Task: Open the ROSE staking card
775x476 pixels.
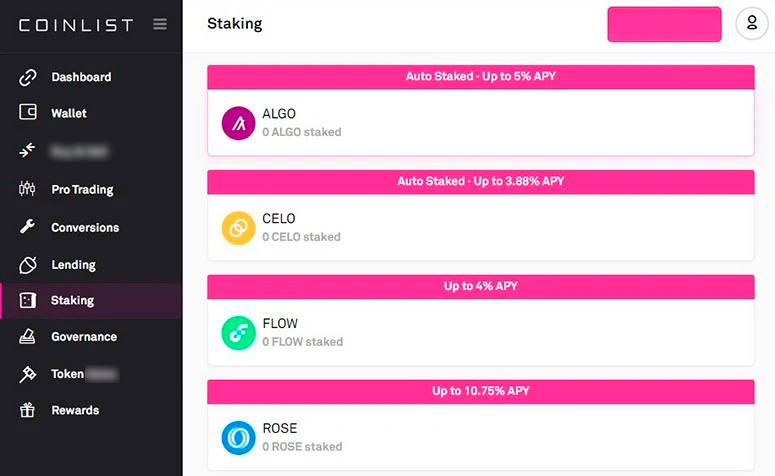Action: click(x=480, y=438)
